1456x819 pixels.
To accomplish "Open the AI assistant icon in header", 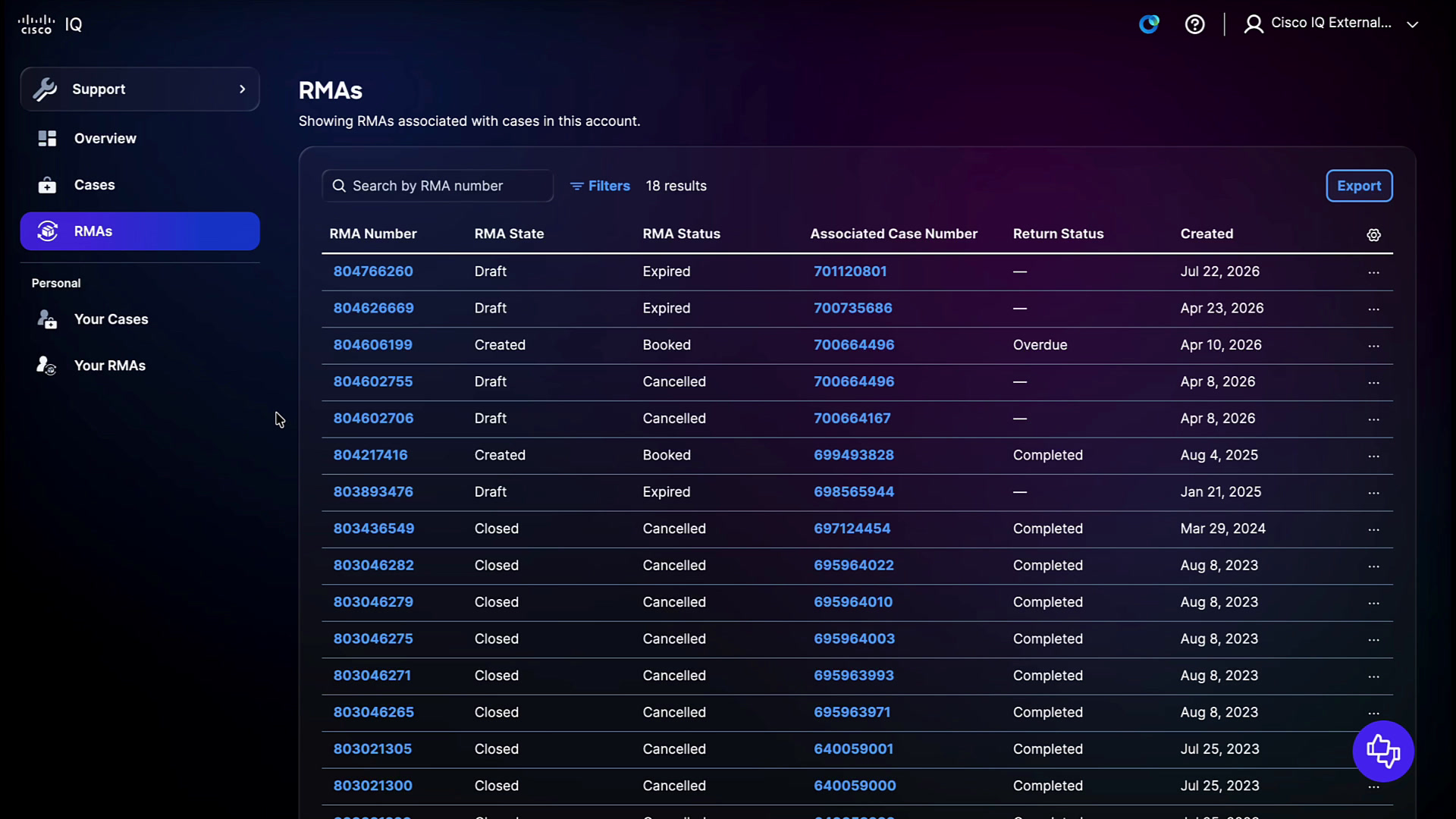I will coord(1149,24).
